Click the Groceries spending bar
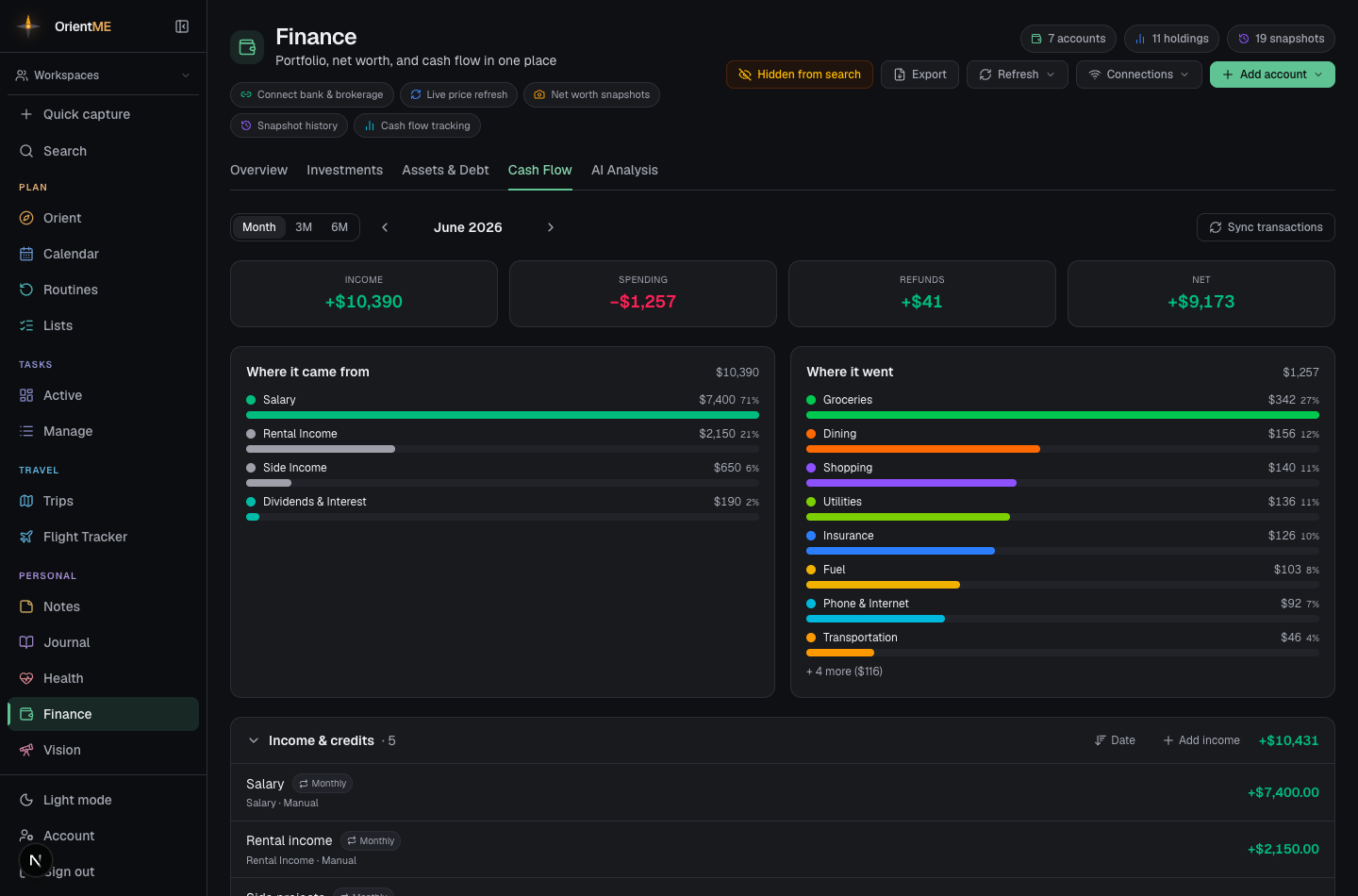Viewport: 1358px width, 896px height. pyautogui.click(x=1063, y=415)
